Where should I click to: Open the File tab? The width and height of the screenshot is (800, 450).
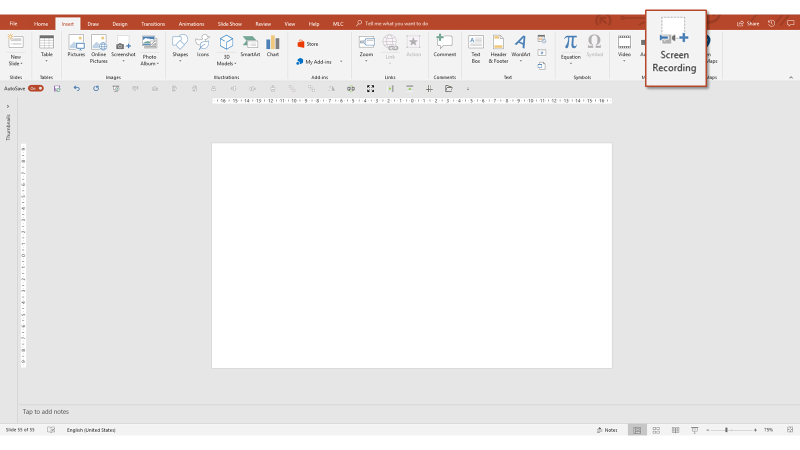click(x=13, y=23)
